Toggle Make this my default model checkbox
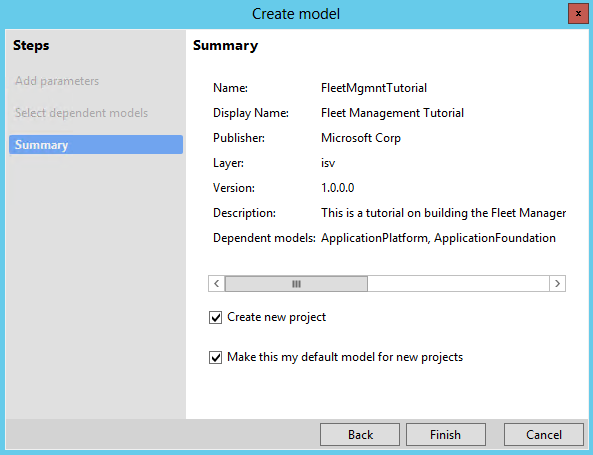 pyautogui.click(x=216, y=357)
